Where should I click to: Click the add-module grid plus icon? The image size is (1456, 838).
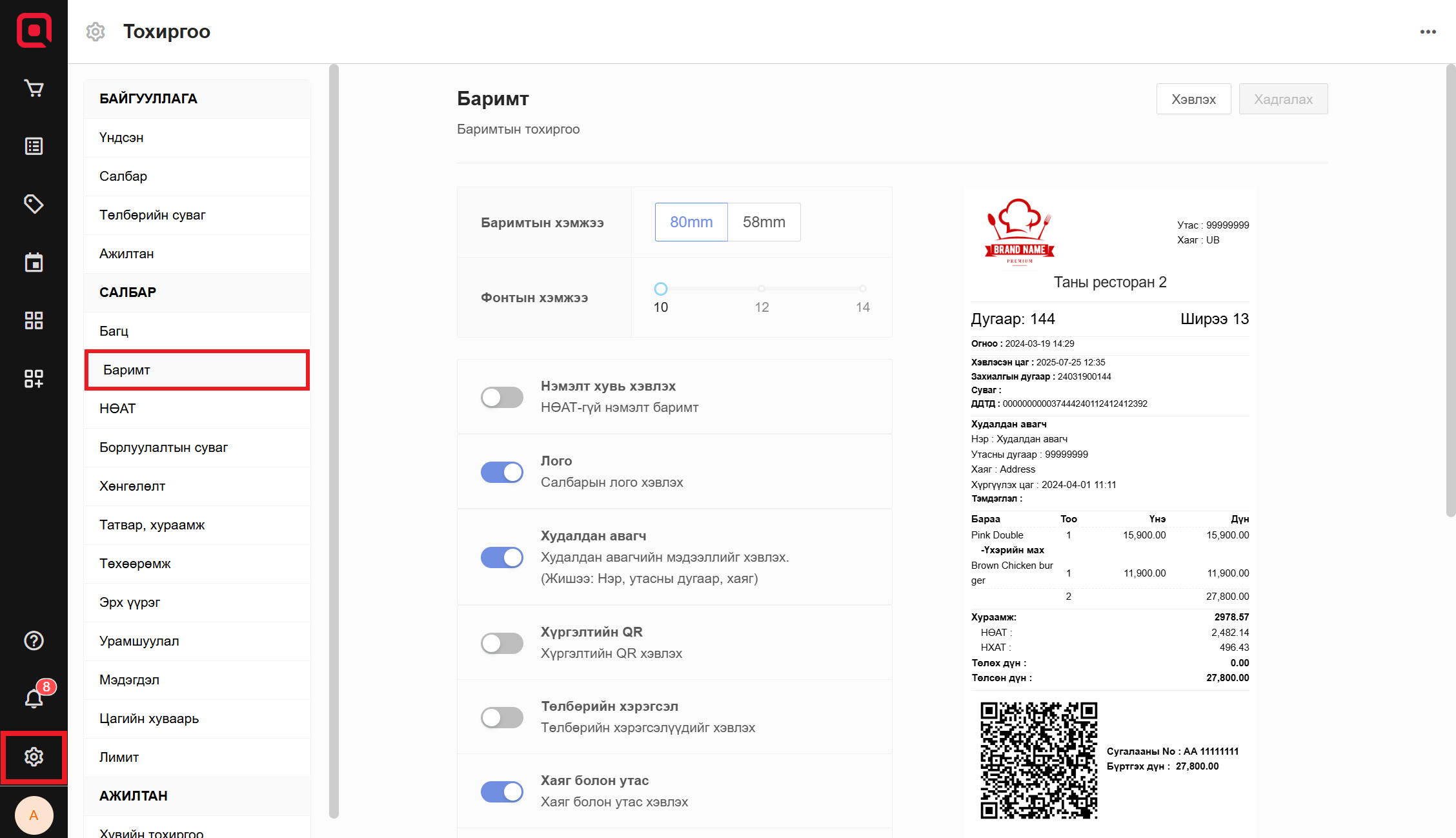click(34, 378)
